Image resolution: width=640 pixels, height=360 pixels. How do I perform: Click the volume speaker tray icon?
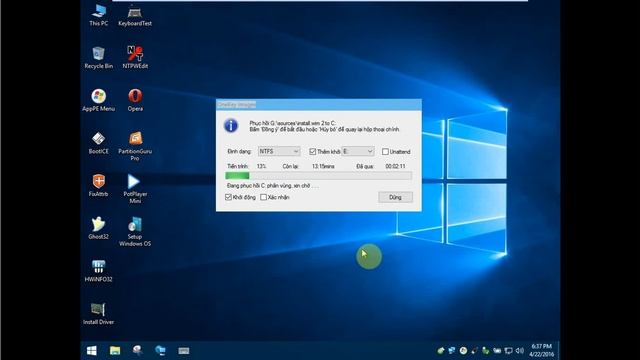[520, 351]
